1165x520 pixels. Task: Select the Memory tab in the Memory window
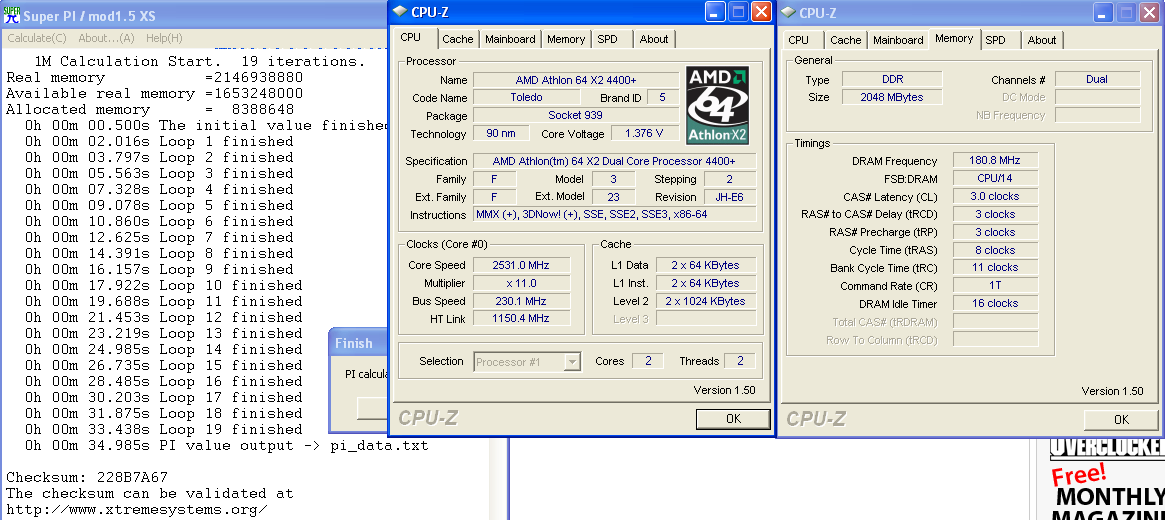954,39
